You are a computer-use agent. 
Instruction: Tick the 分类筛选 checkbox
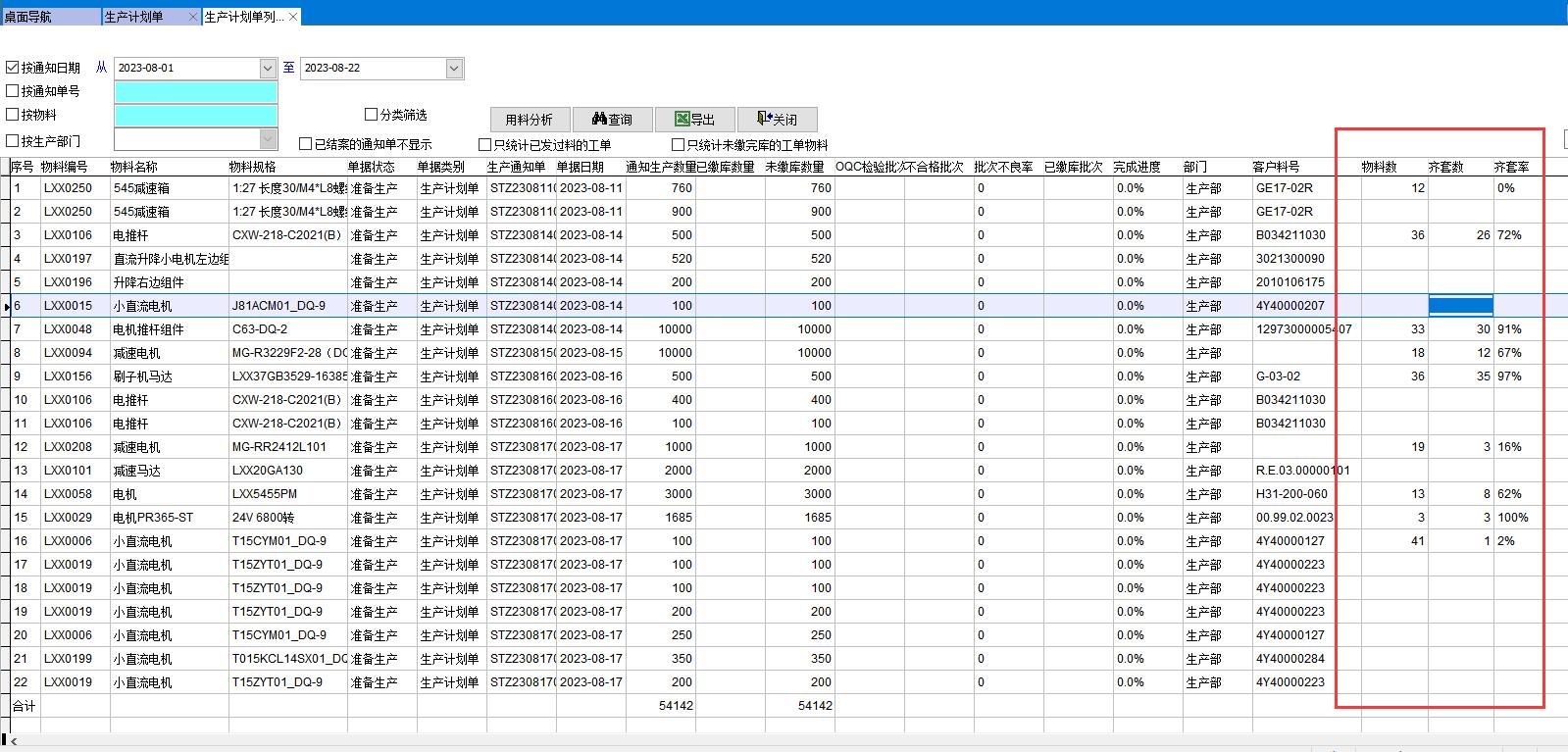372,115
